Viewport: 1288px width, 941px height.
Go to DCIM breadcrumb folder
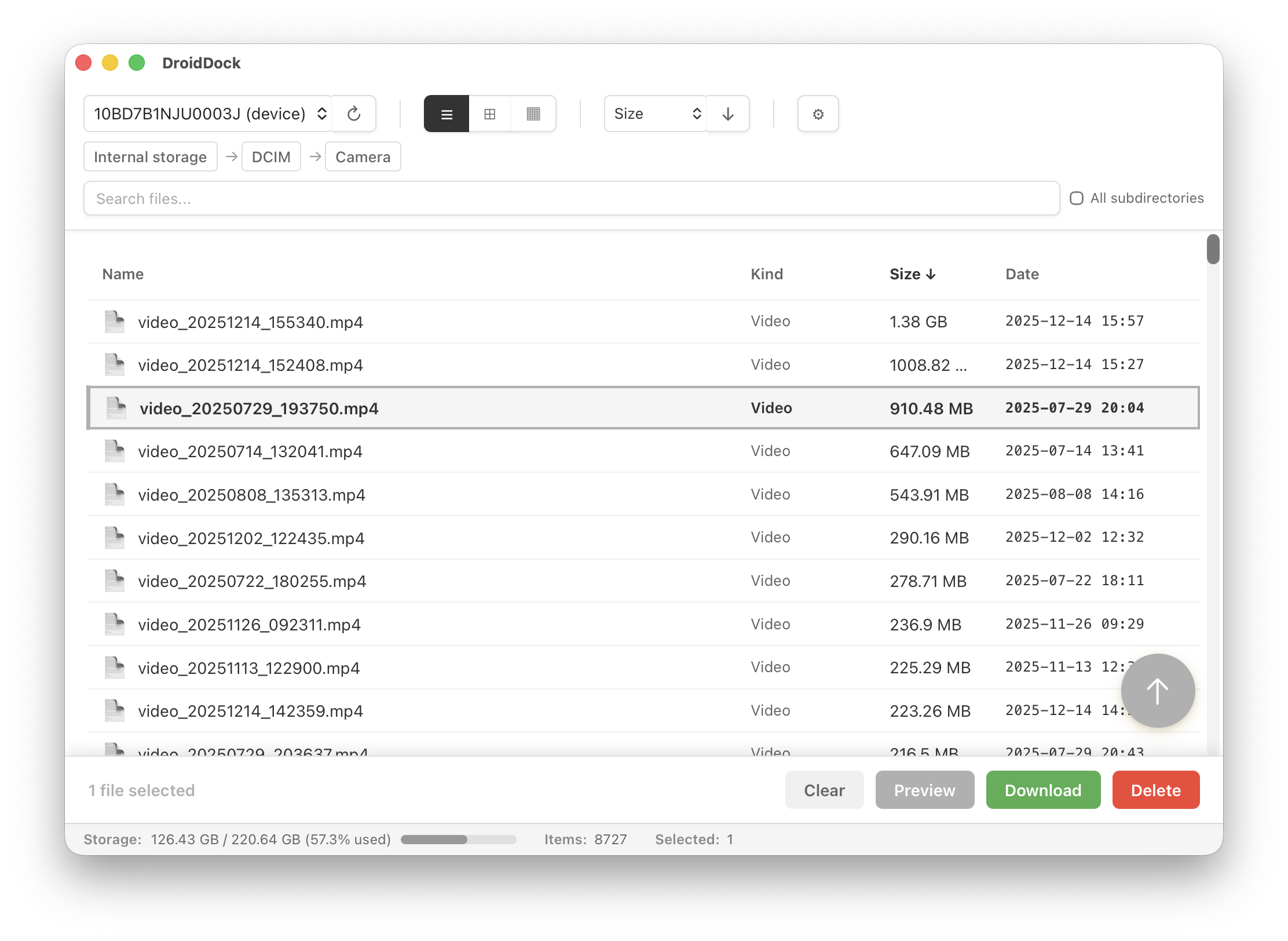coord(271,157)
